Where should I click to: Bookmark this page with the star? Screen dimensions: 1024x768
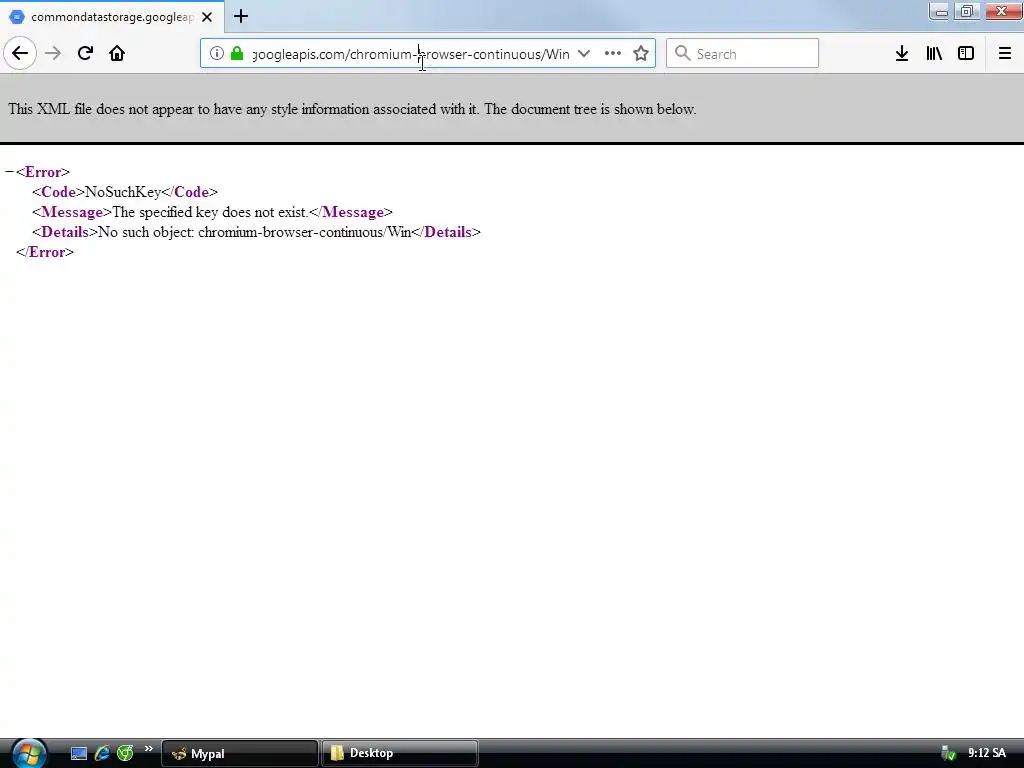click(641, 53)
